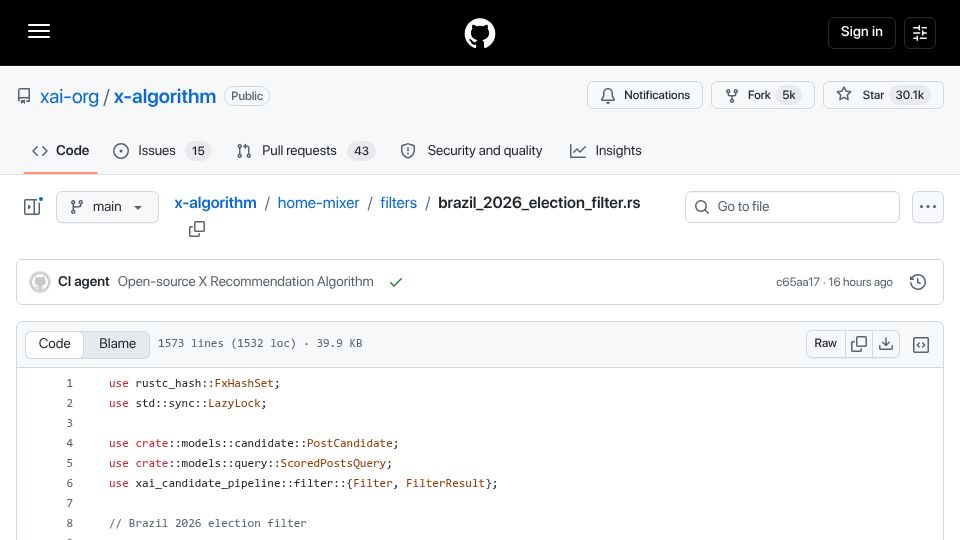This screenshot has height=540, width=960.
Task: Open the more file actions menu
Action: [x=928, y=207]
